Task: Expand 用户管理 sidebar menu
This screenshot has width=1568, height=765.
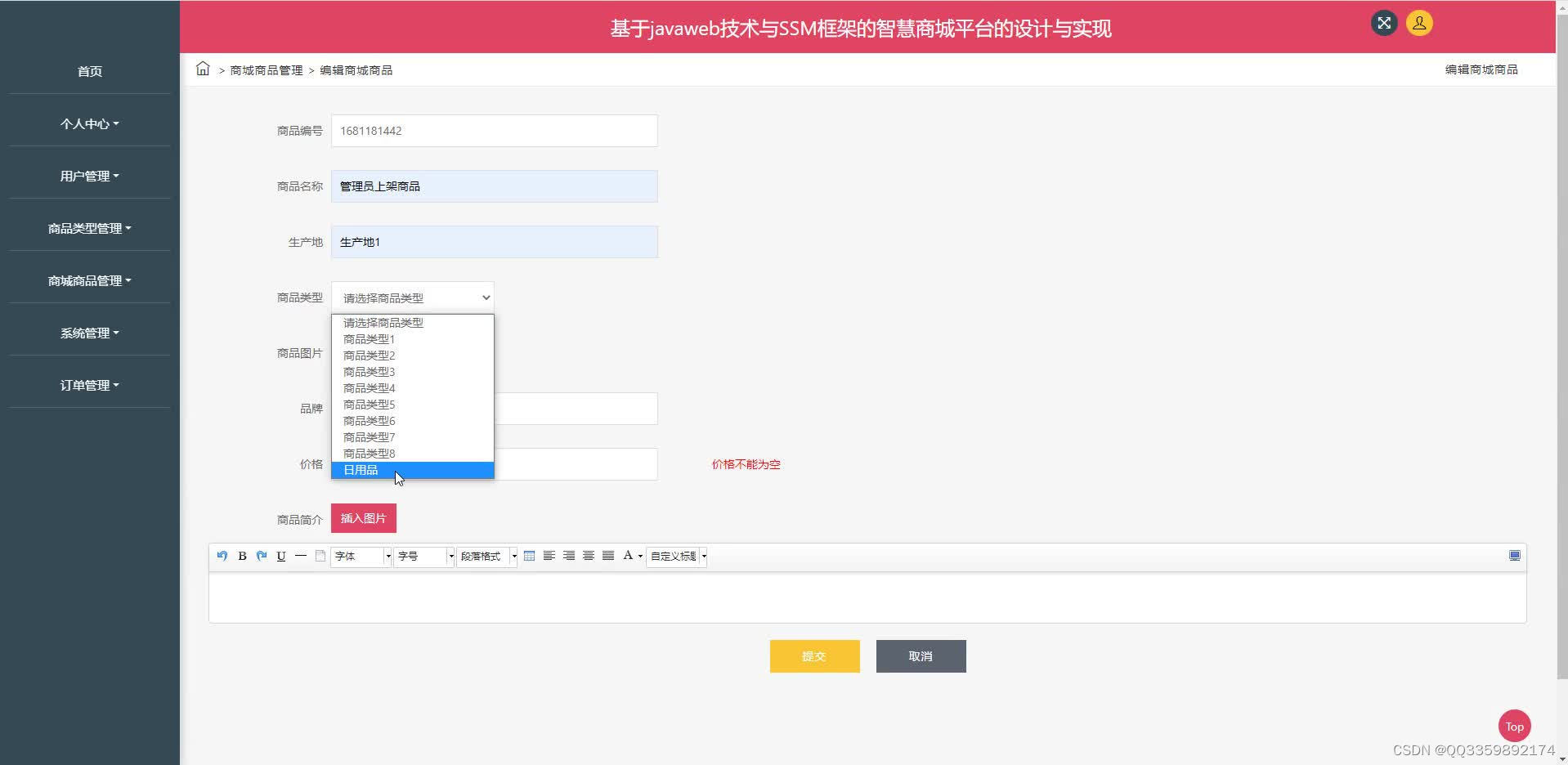Action: click(x=90, y=176)
